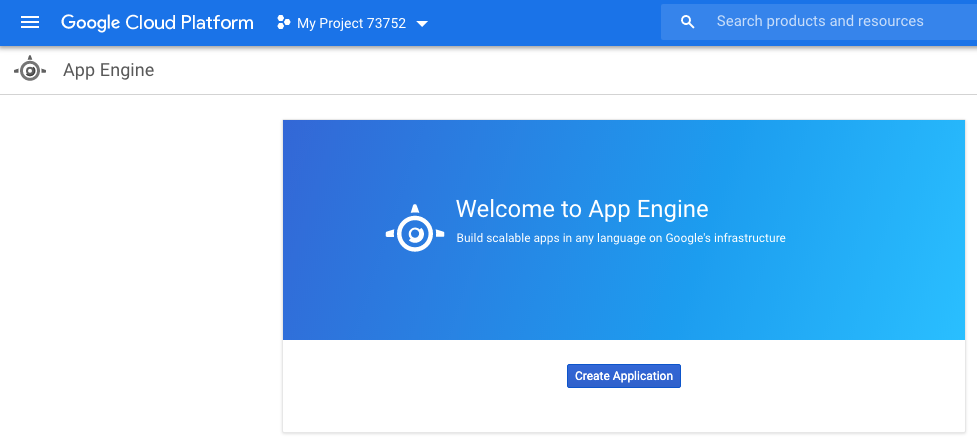The height and width of the screenshot is (447, 977).
Task: Click the App Engine icon in header
Action: point(30,70)
